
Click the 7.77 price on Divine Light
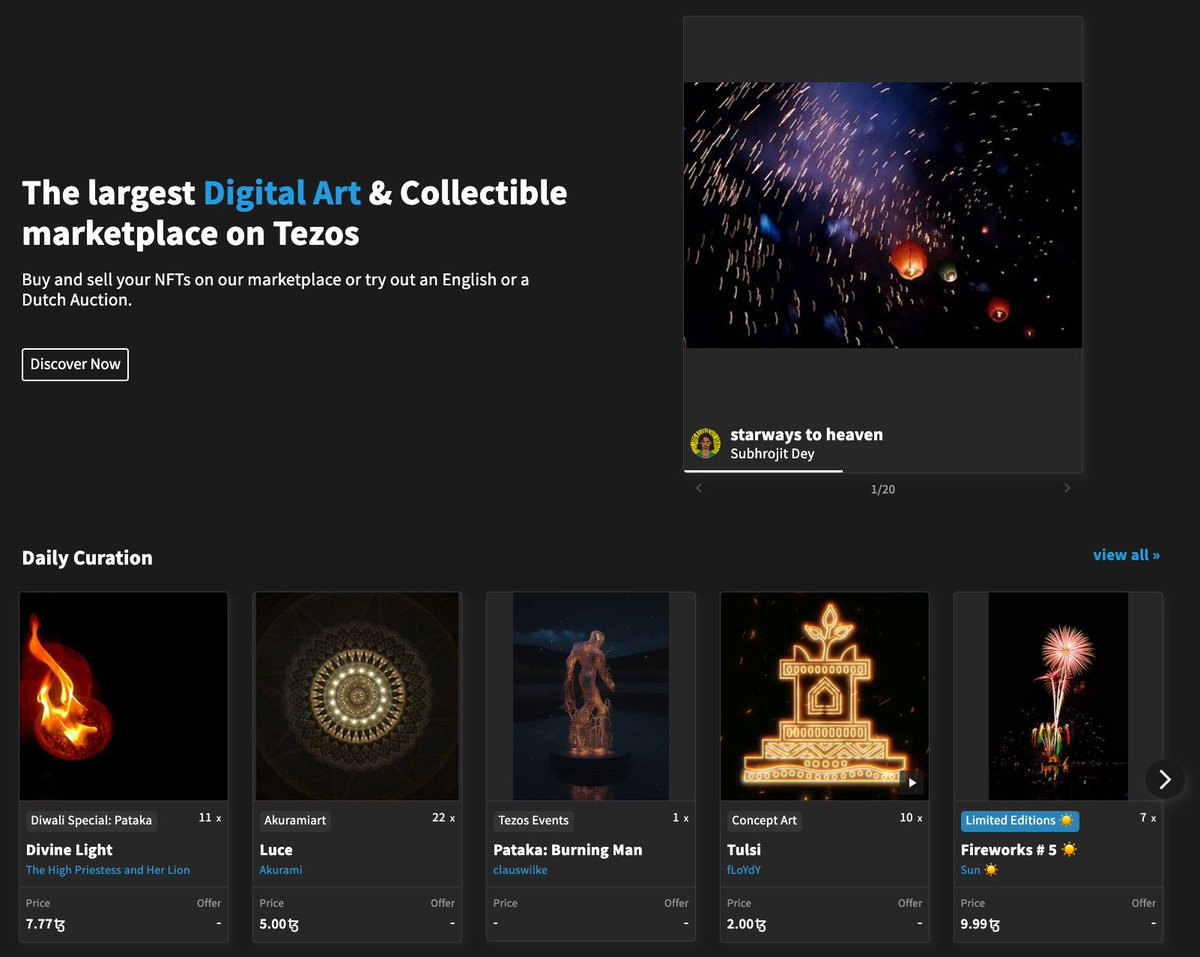tap(46, 924)
